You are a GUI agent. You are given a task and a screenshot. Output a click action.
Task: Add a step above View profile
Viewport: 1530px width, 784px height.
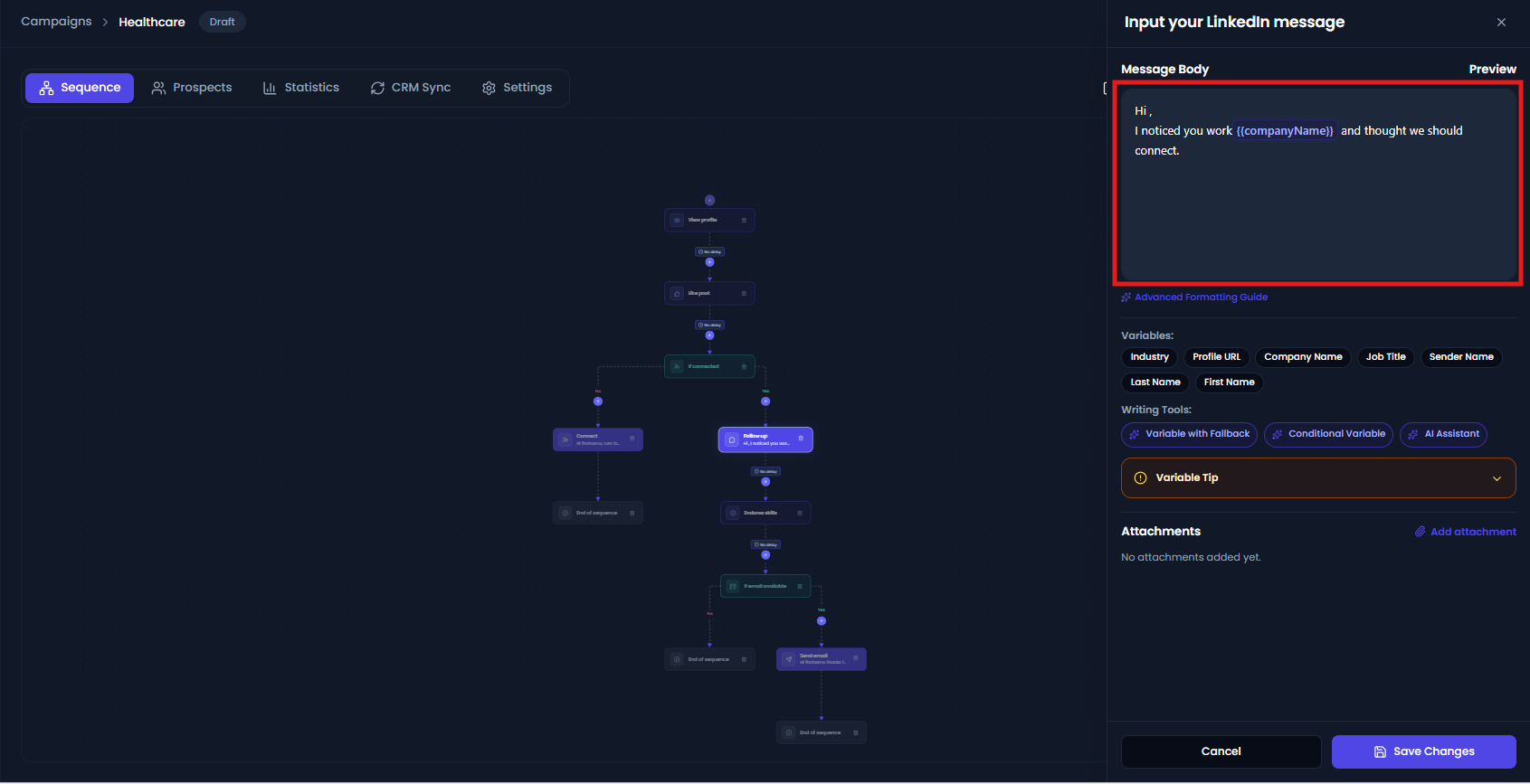tap(710, 200)
